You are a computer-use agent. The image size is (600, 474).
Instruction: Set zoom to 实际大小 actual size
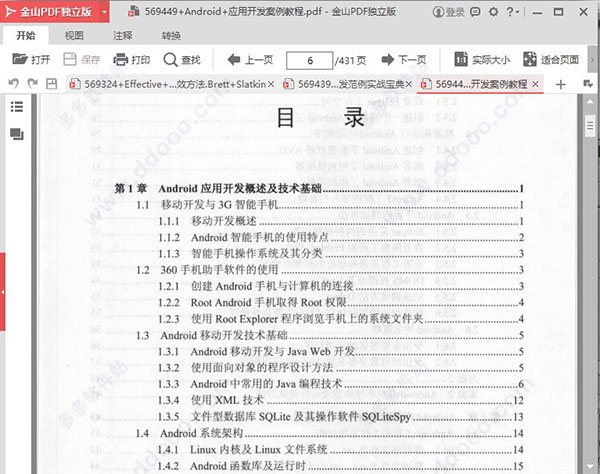click(x=482, y=60)
